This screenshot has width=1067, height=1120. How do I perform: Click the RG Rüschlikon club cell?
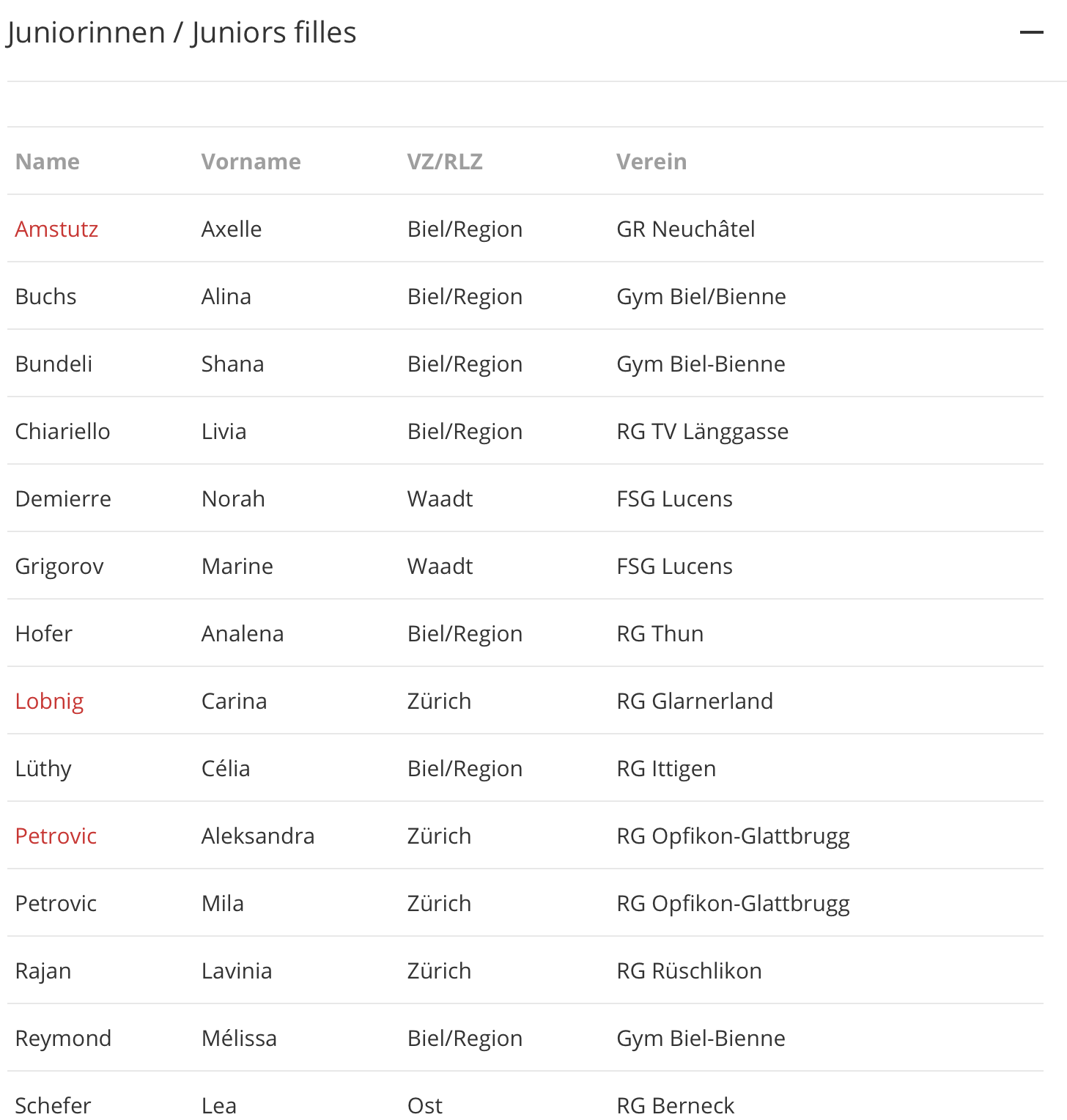tap(689, 970)
